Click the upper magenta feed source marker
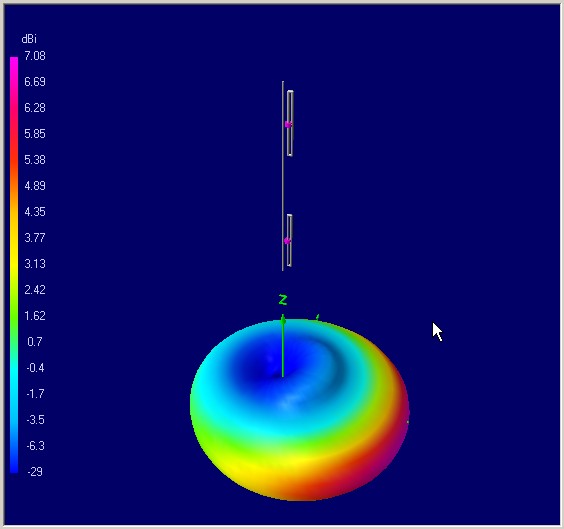The width and height of the screenshot is (564, 529). [x=288, y=124]
